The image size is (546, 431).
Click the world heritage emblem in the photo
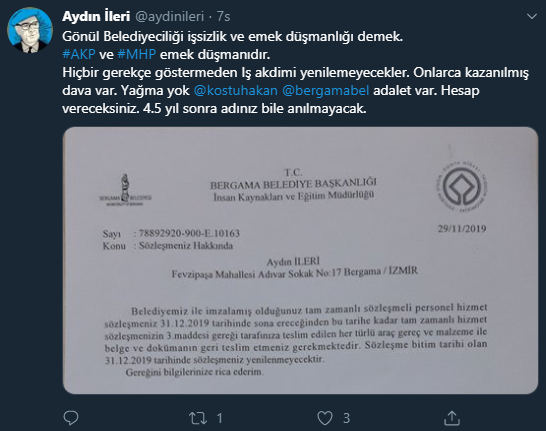462,188
